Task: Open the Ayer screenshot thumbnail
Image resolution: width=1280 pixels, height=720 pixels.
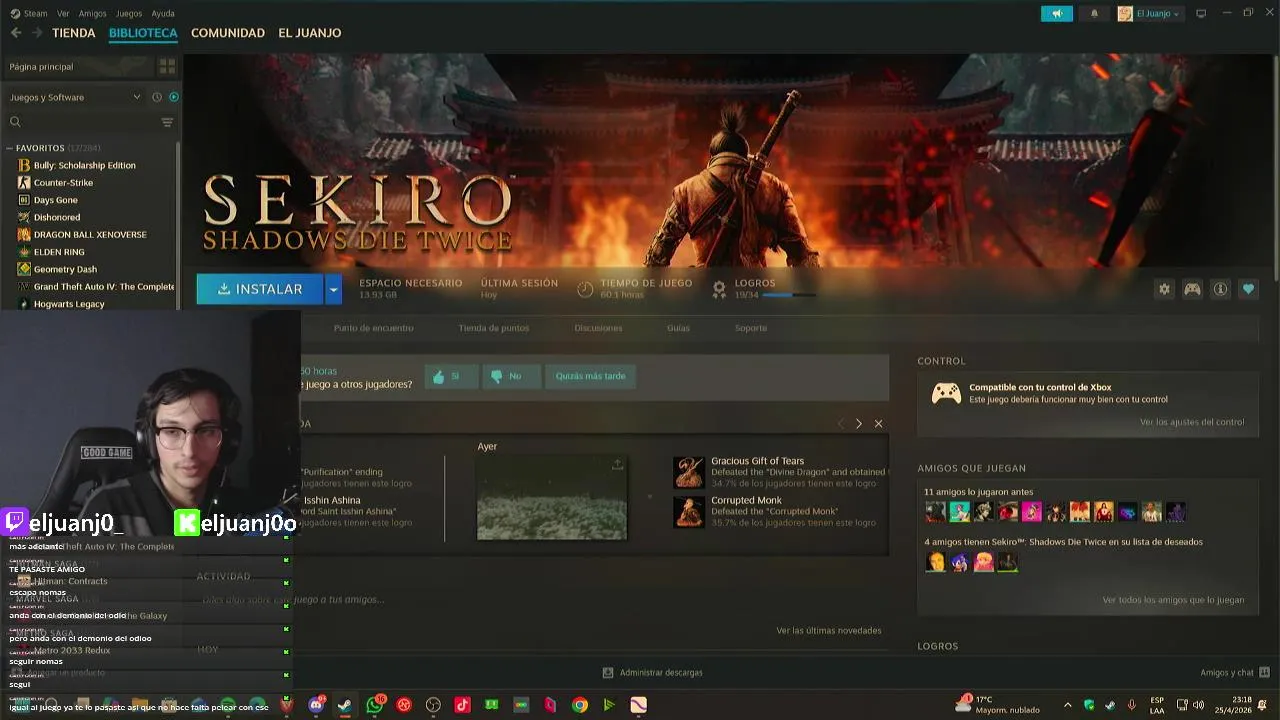Action: [552, 498]
